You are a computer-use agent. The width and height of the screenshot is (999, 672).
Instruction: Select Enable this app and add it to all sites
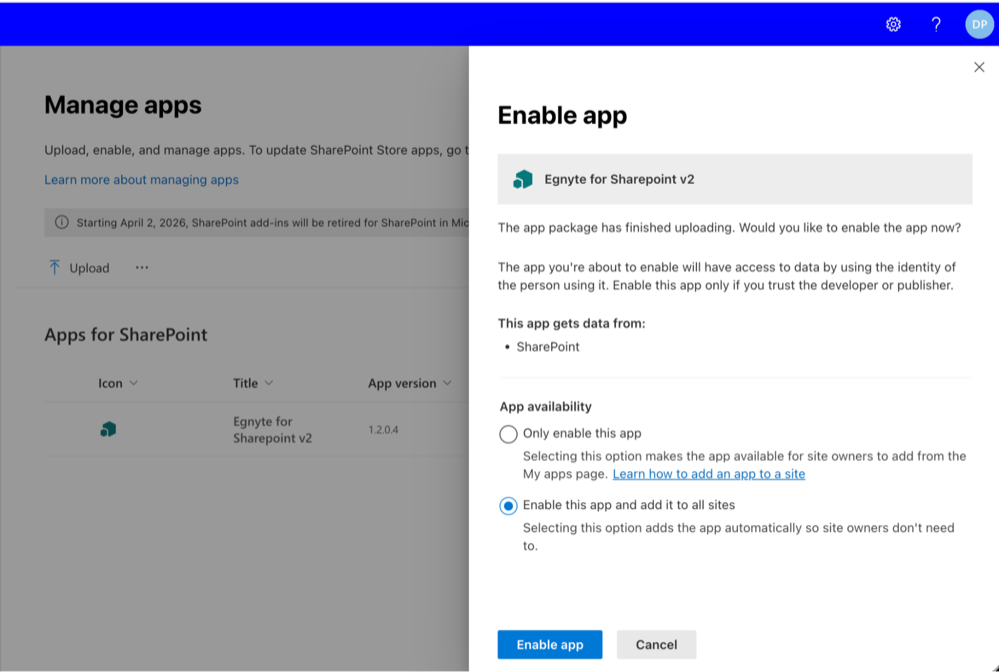click(508, 506)
